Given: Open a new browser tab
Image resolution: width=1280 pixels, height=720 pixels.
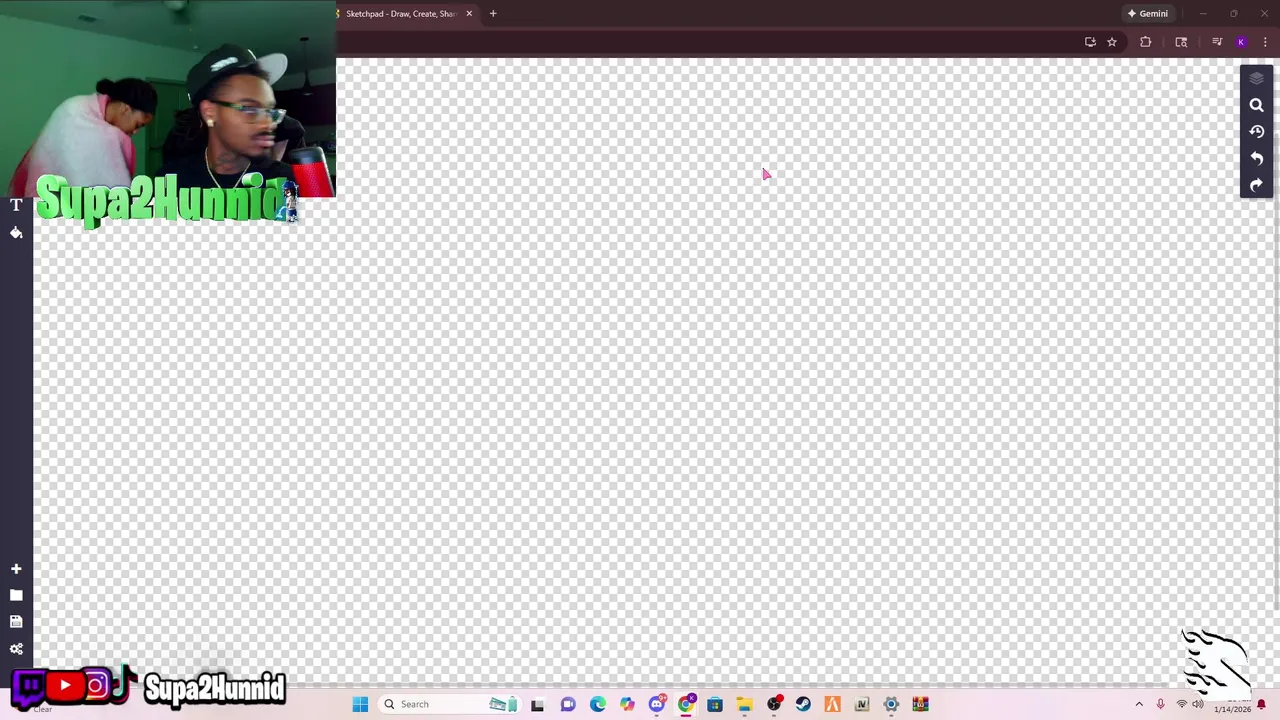Looking at the screenshot, I should (493, 14).
